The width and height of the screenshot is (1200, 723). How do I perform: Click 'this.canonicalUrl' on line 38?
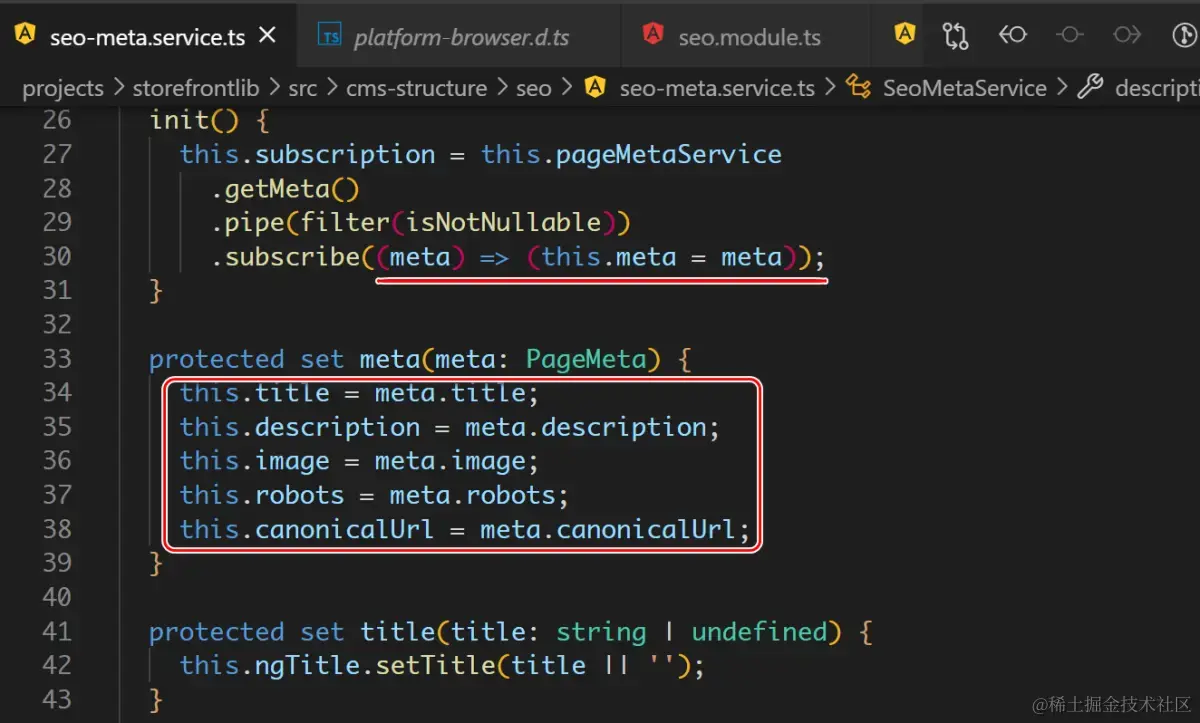pyautogui.click(x=307, y=529)
